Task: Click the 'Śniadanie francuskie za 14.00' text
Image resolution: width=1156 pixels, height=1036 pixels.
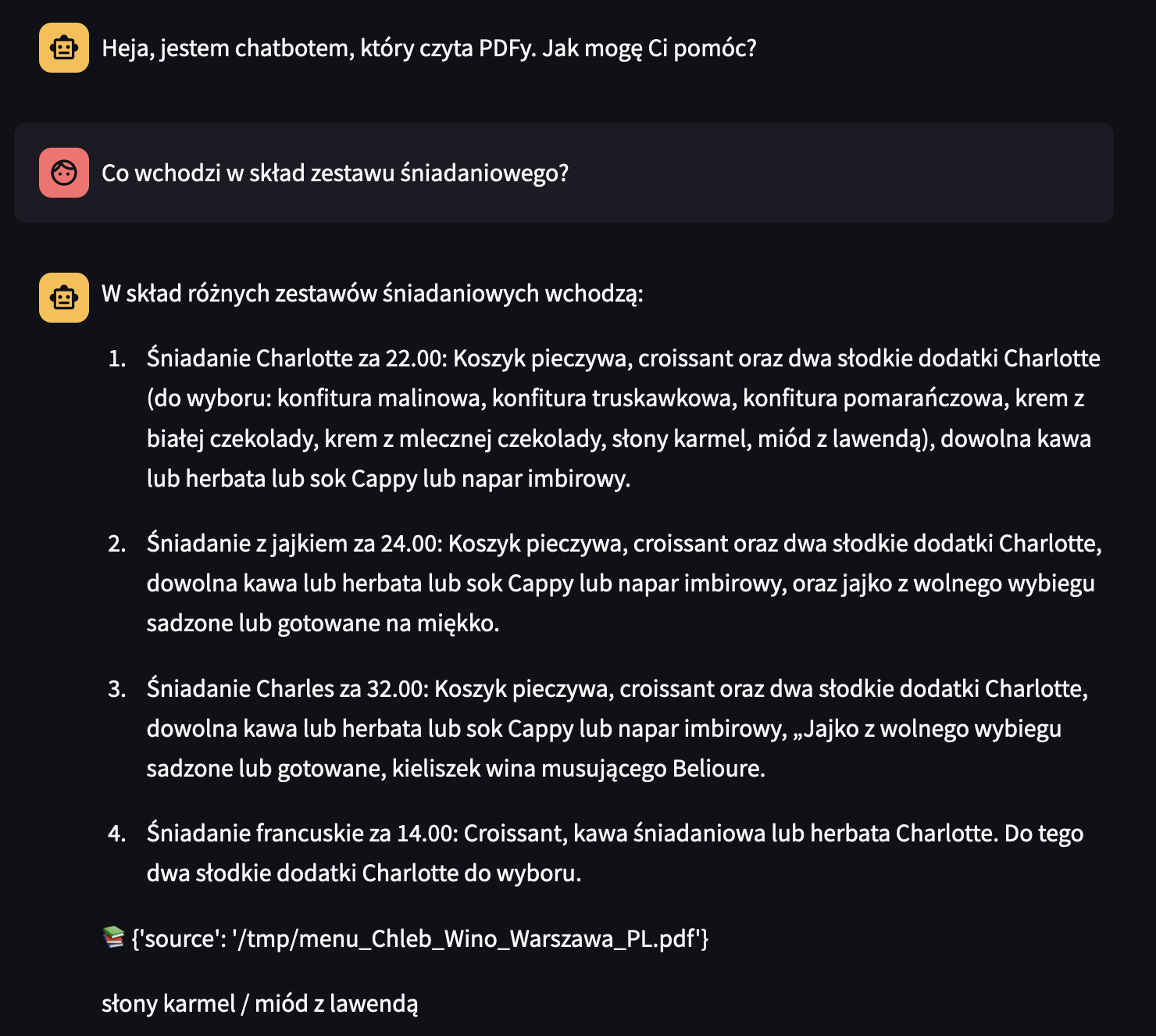Action: coord(301,834)
